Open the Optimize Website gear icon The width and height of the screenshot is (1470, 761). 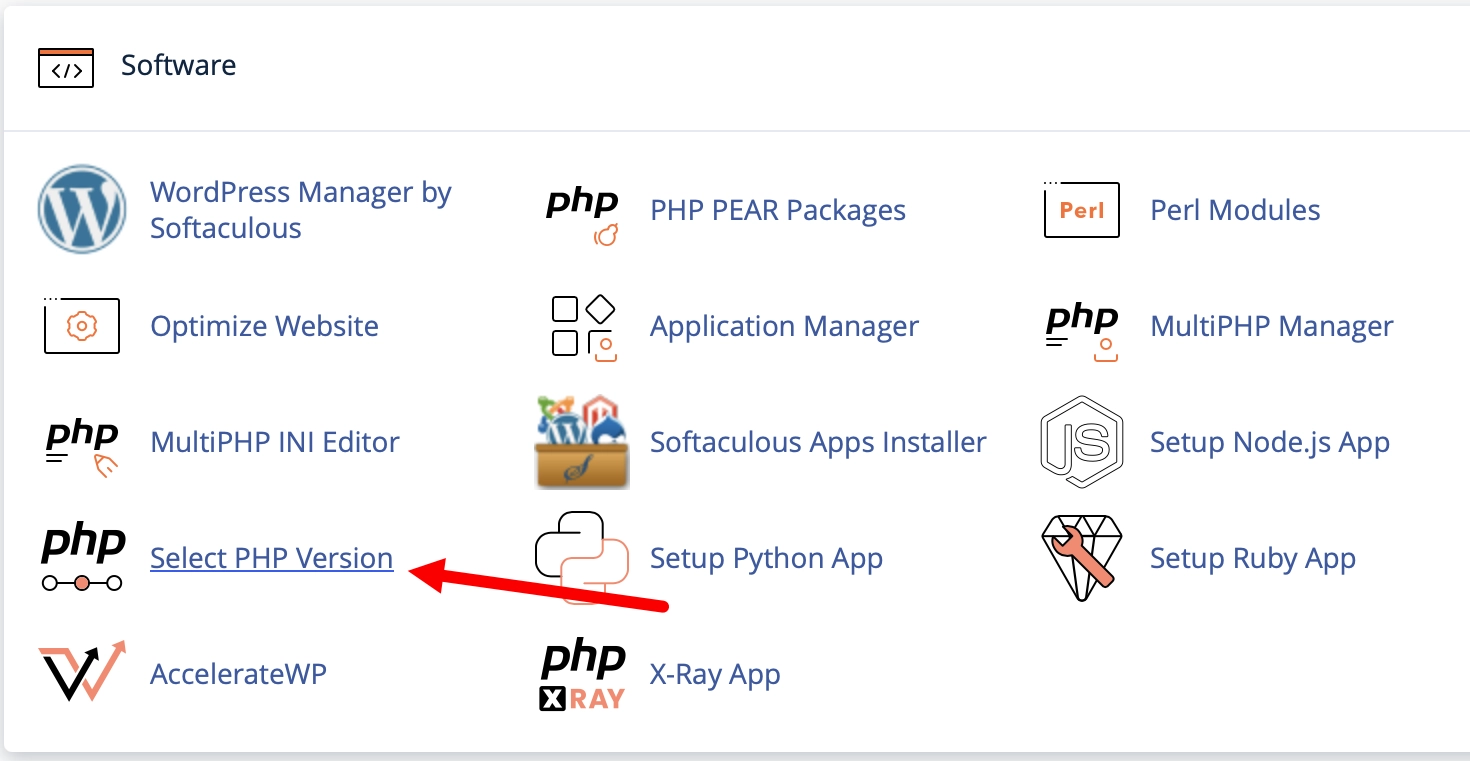click(x=82, y=326)
